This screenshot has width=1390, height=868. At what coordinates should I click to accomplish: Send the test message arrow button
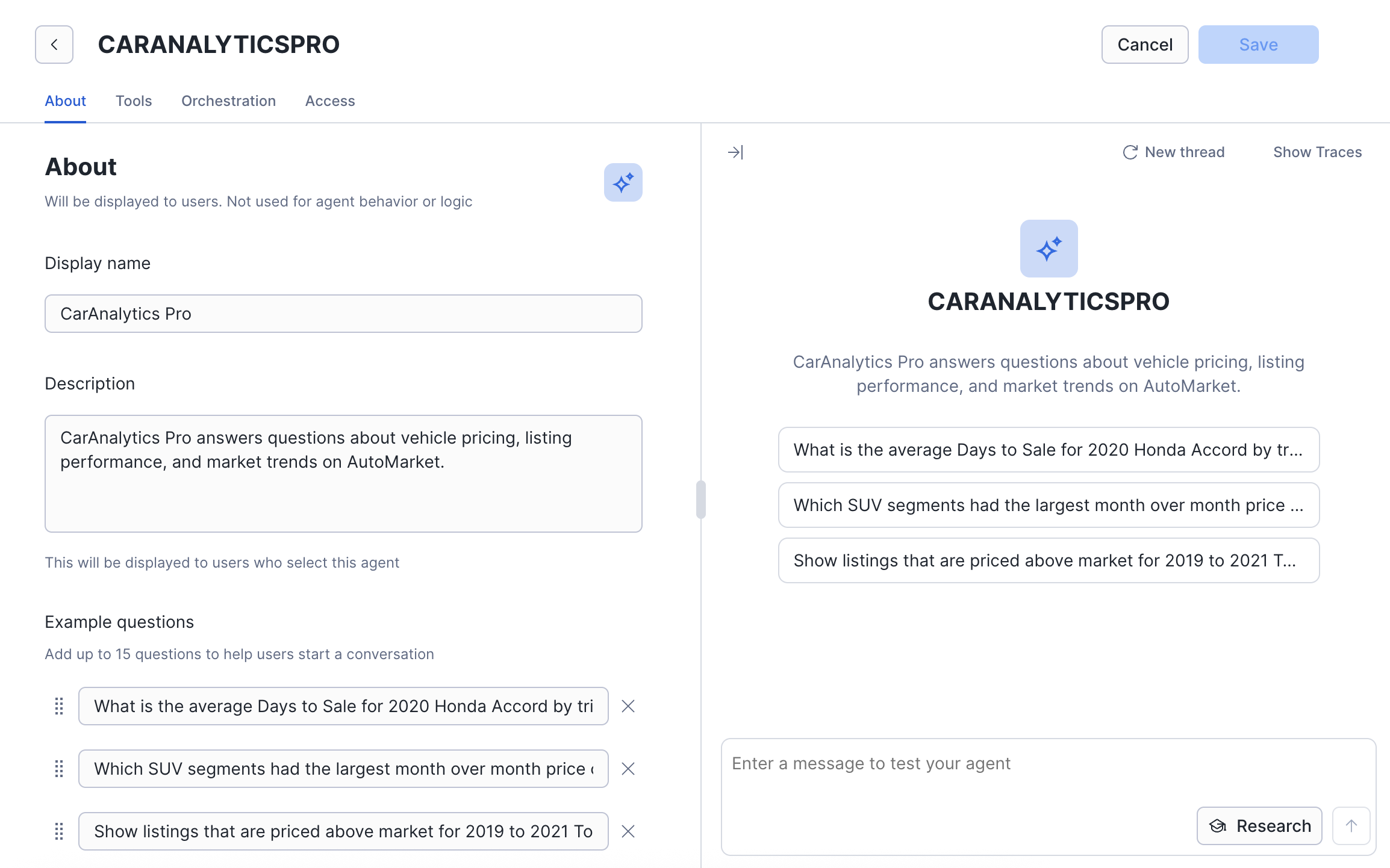(x=1351, y=826)
